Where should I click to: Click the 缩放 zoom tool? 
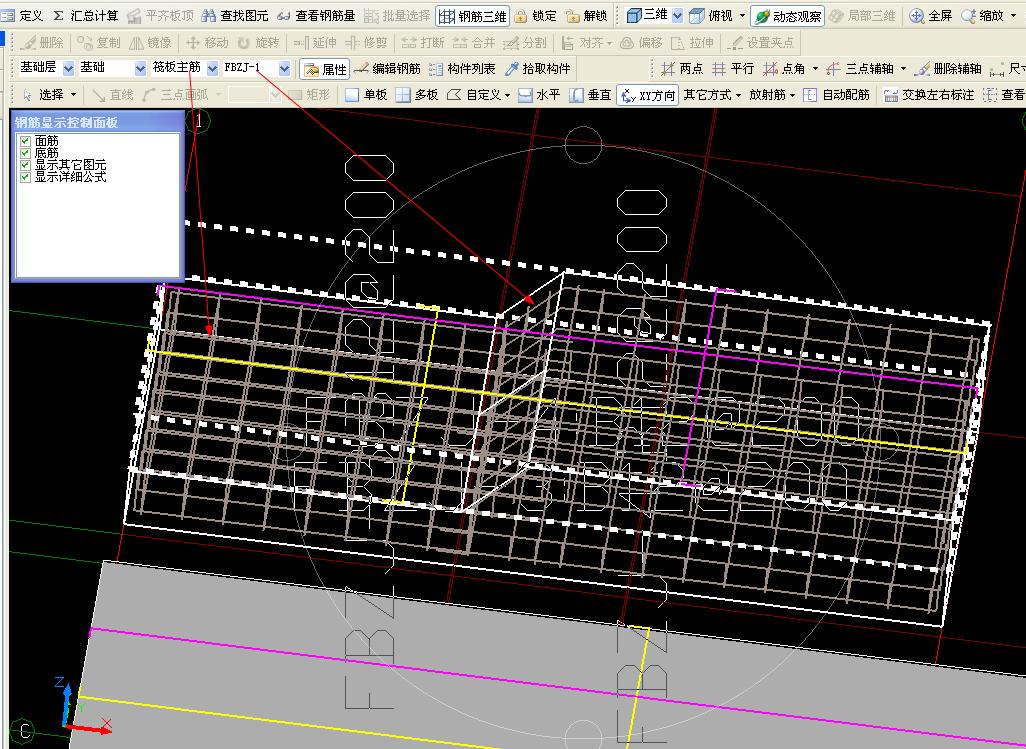click(x=982, y=15)
